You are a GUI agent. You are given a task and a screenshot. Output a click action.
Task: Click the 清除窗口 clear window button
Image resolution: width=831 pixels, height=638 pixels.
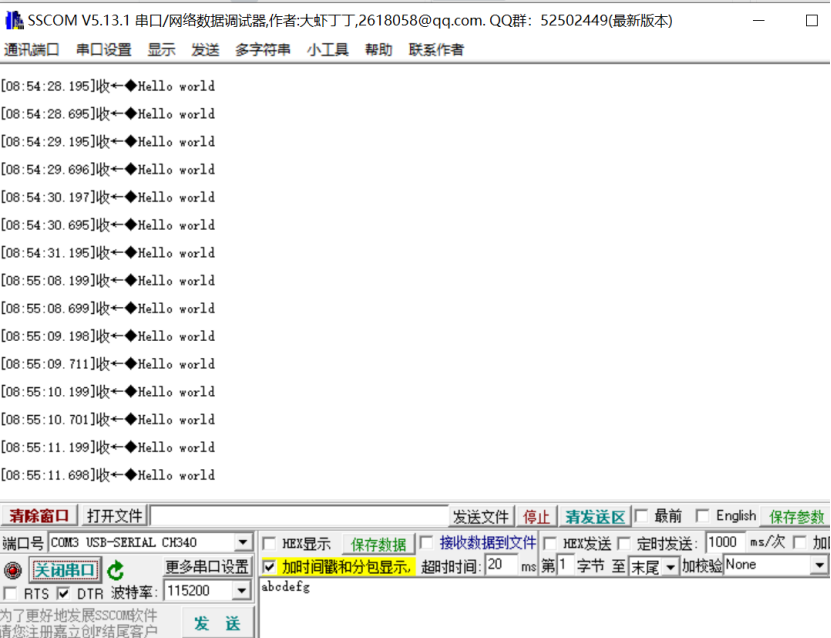pos(38,515)
